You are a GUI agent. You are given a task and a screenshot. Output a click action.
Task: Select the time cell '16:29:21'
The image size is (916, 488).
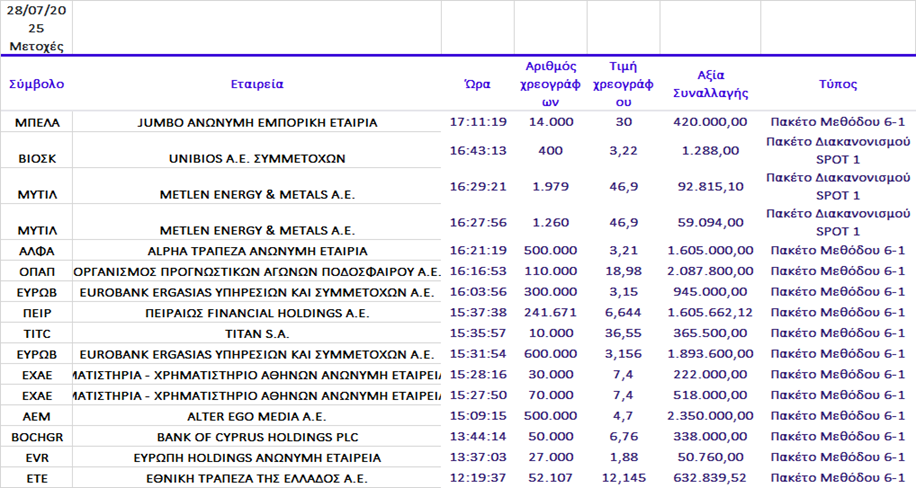coord(478,186)
